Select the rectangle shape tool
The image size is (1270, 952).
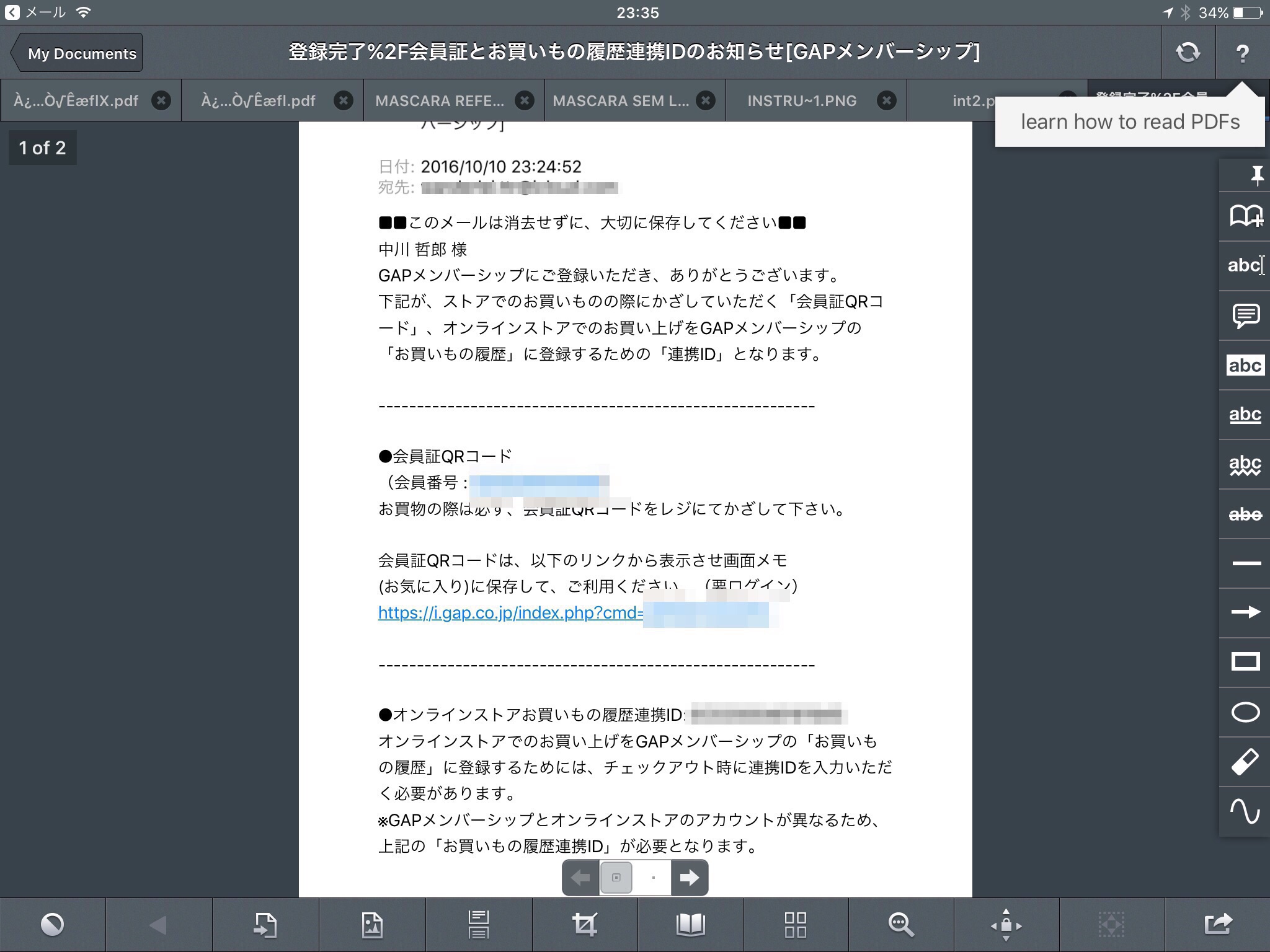1245,662
